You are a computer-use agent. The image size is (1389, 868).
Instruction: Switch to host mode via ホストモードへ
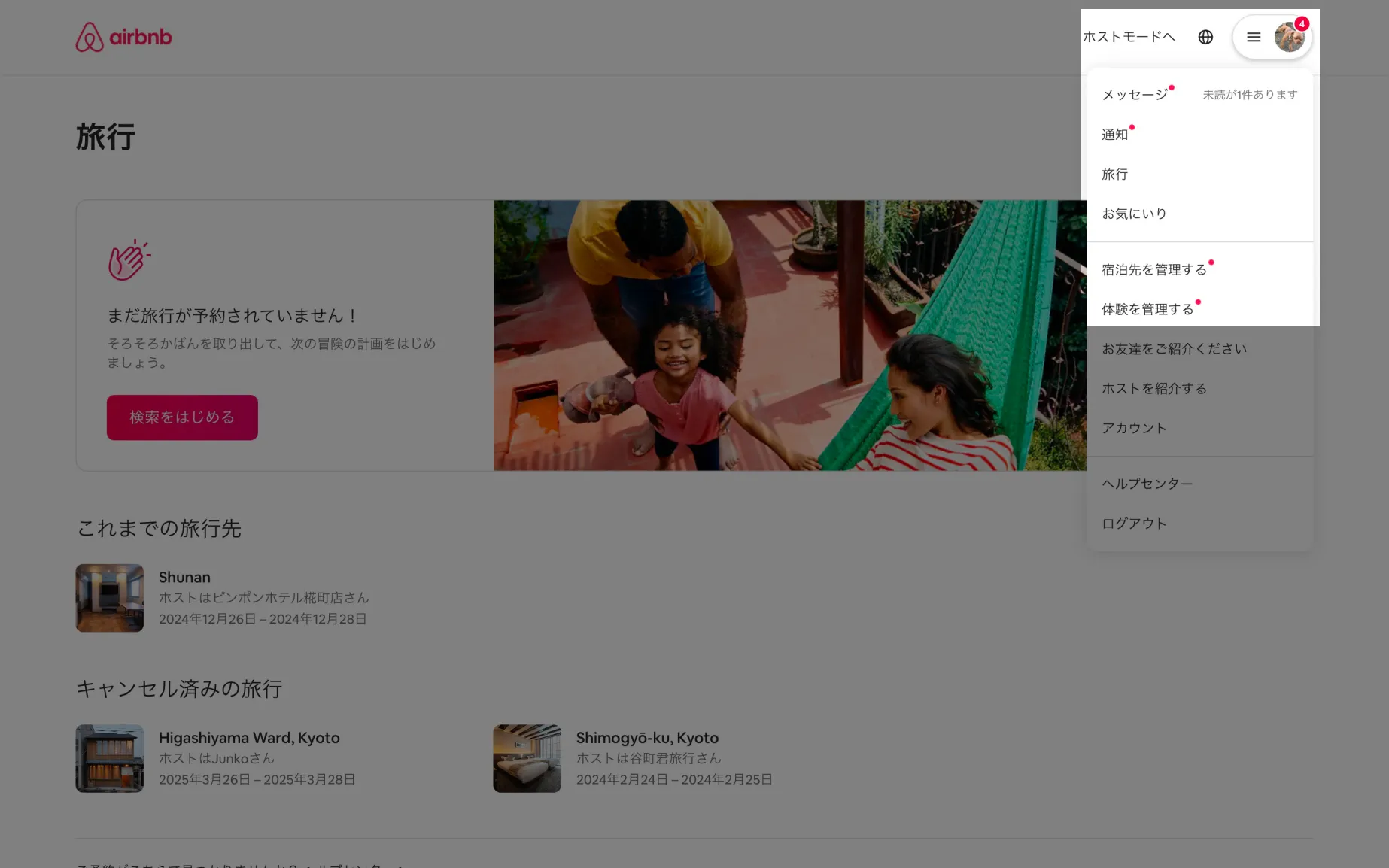1129,37
